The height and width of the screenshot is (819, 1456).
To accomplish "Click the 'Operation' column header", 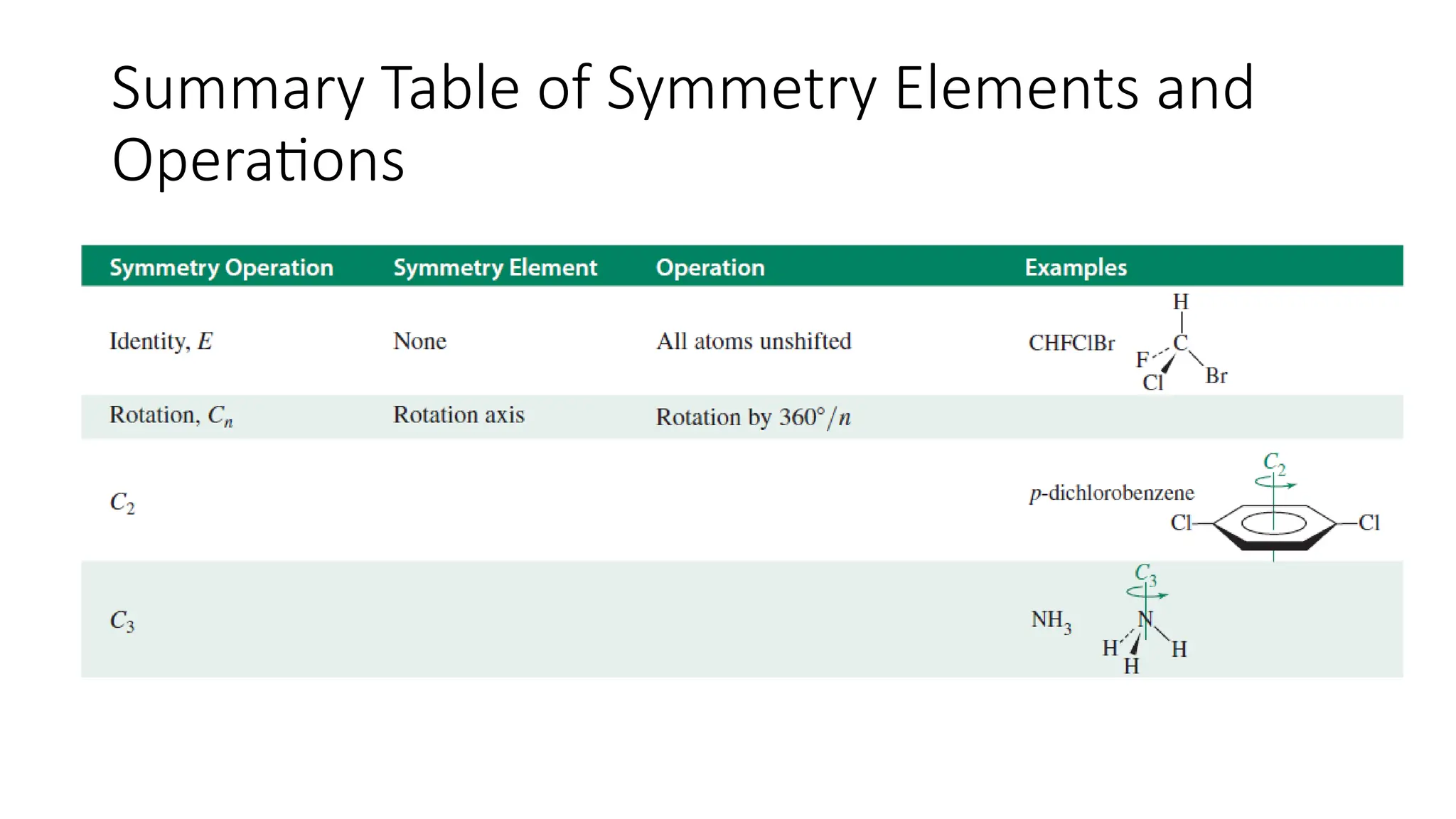I will pyautogui.click(x=710, y=267).
